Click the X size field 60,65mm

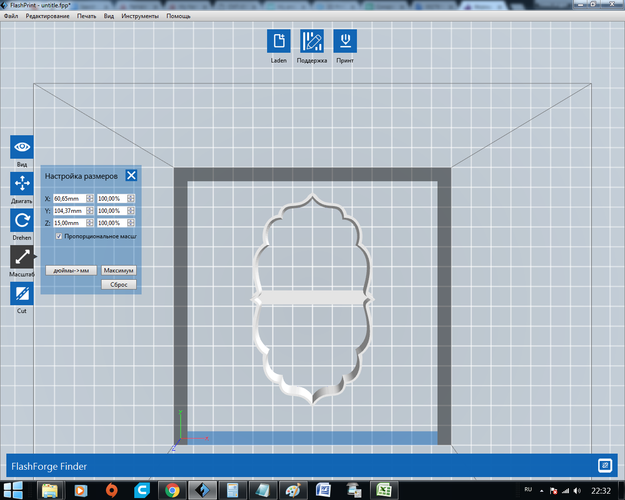point(70,199)
